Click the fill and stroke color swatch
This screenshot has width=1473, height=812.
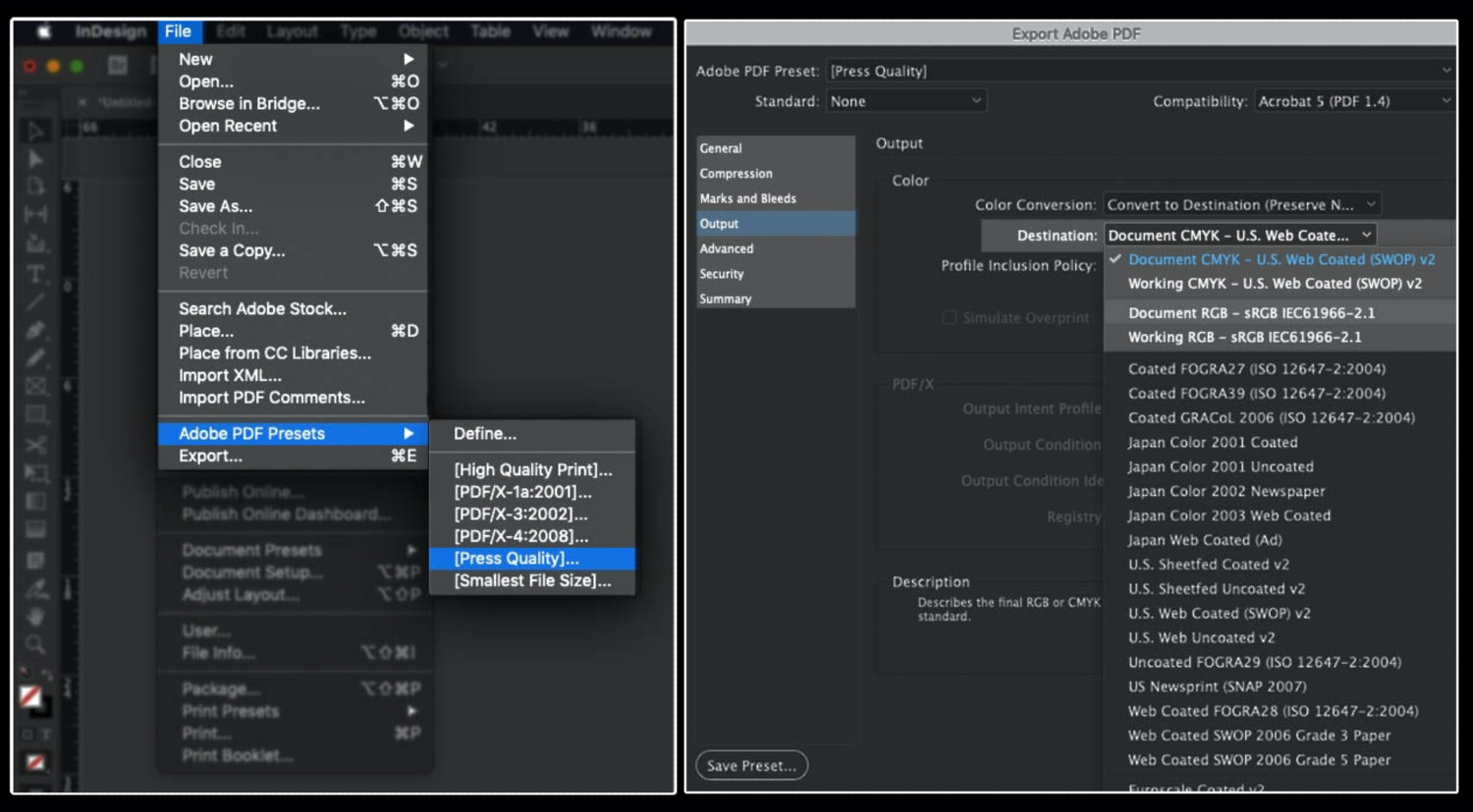click(31, 697)
